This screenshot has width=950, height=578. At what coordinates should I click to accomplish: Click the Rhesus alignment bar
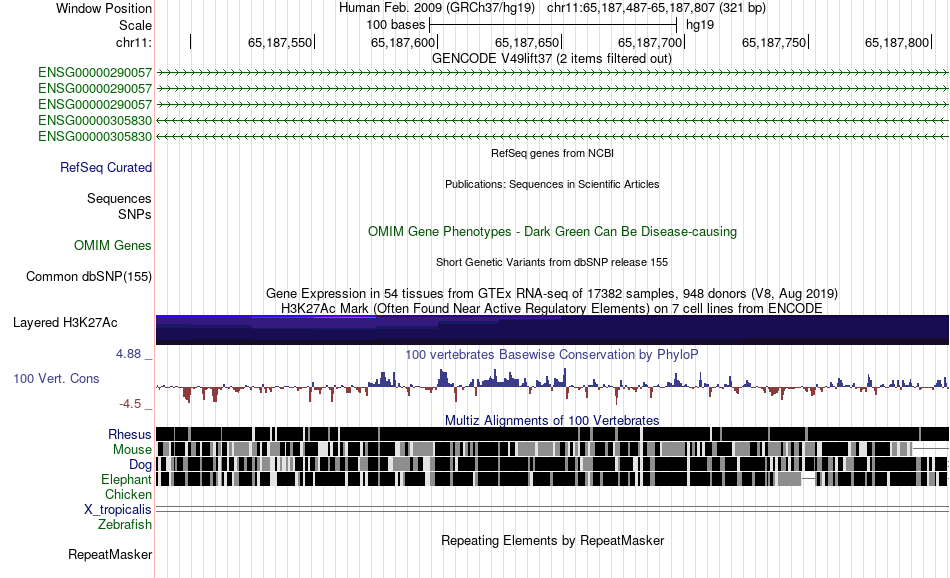click(x=552, y=434)
